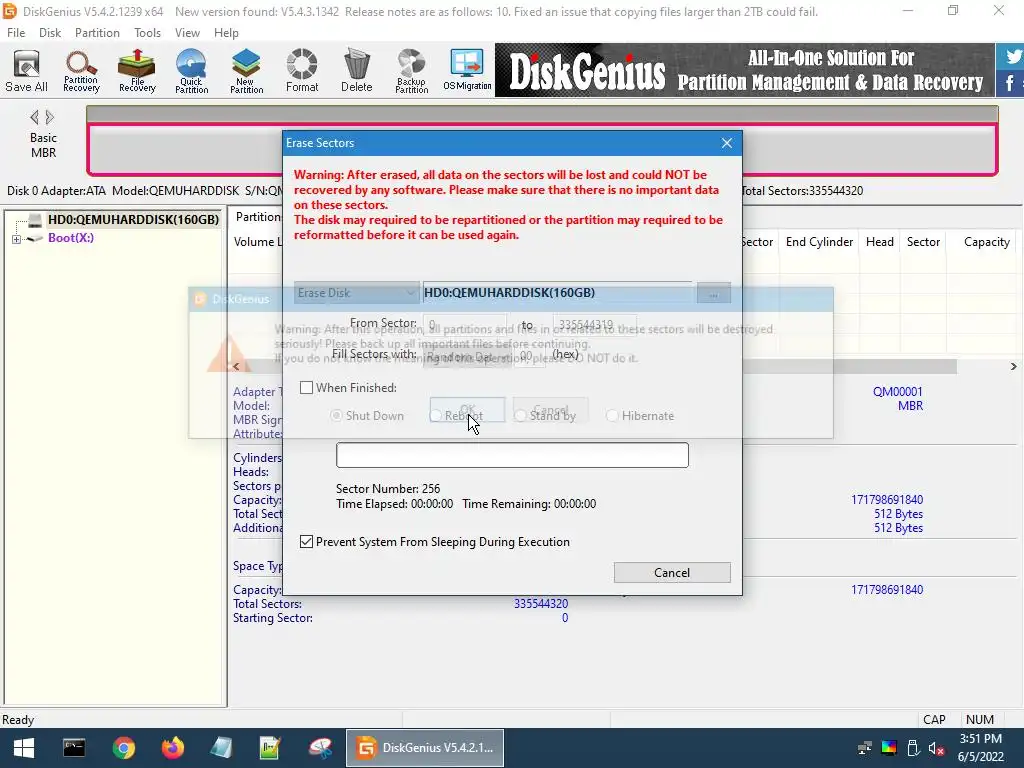Click the Save All toolbar icon
The image size is (1024, 768).
coord(26,71)
